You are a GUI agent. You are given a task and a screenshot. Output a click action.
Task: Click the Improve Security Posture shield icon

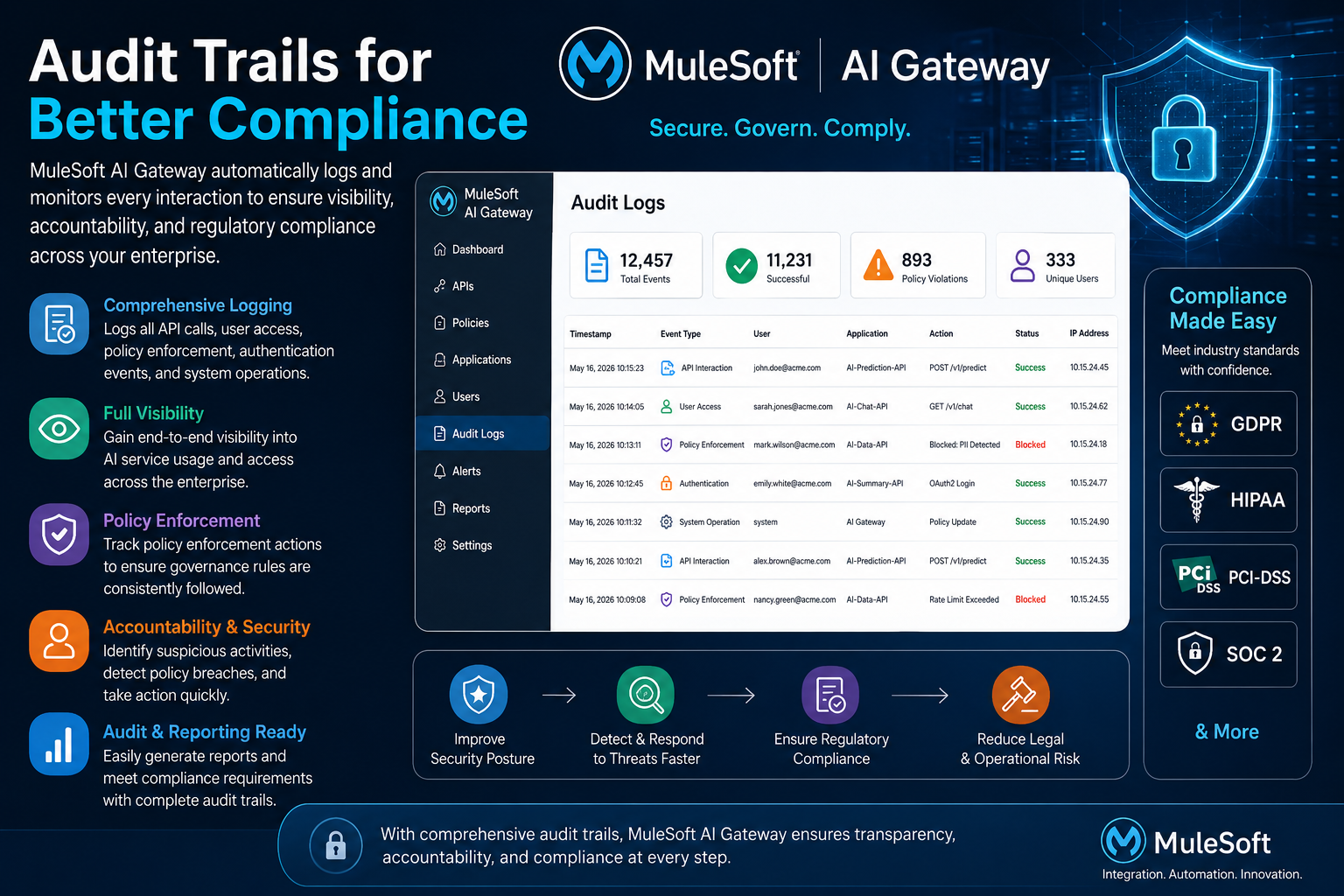click(479, 695)
